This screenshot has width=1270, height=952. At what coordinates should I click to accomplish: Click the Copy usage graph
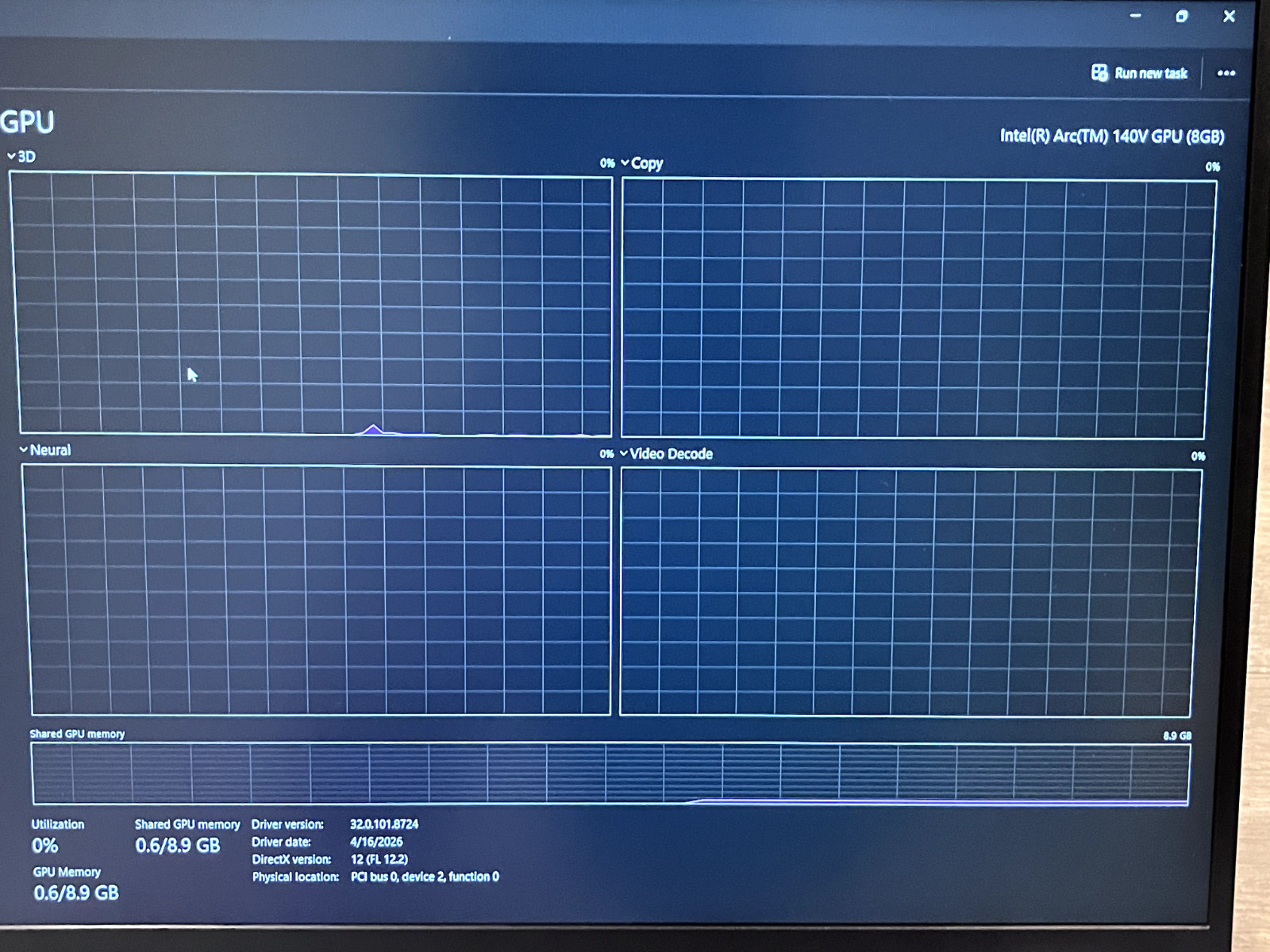(x=918, y=309)
